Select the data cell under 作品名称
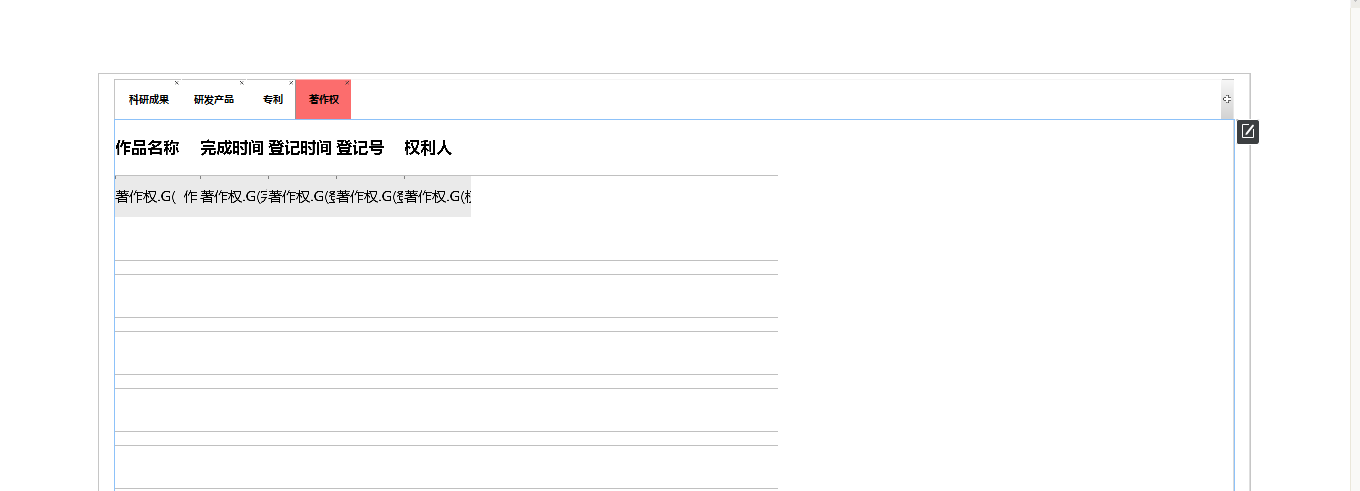 click(157, 197)
